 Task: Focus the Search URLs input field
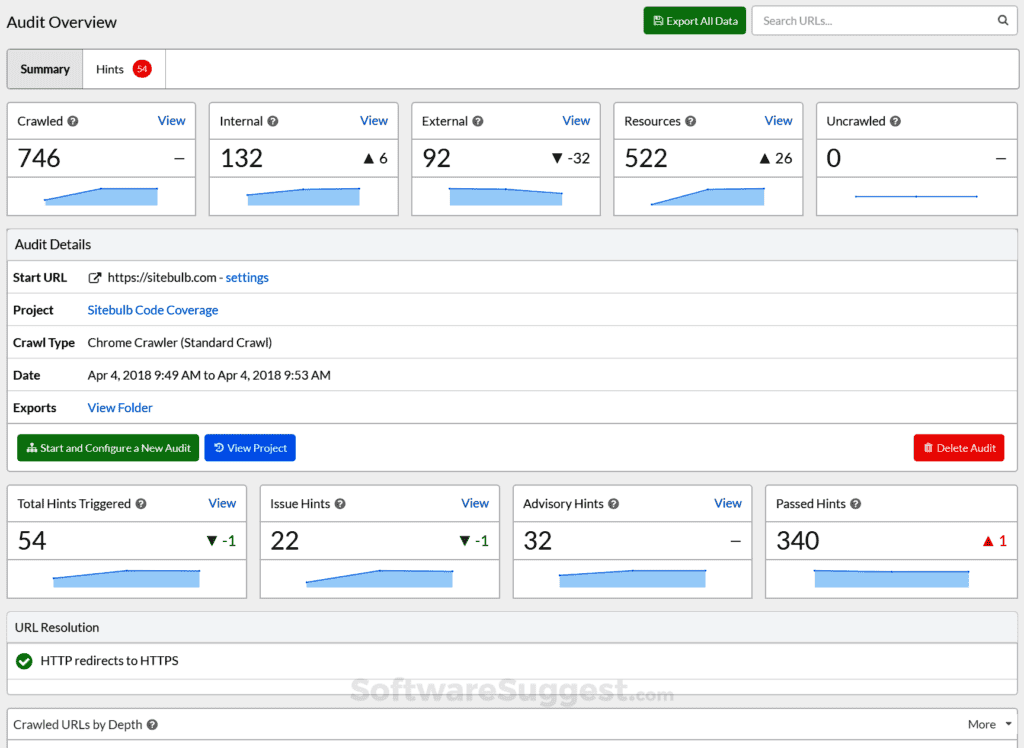[885, 21]
